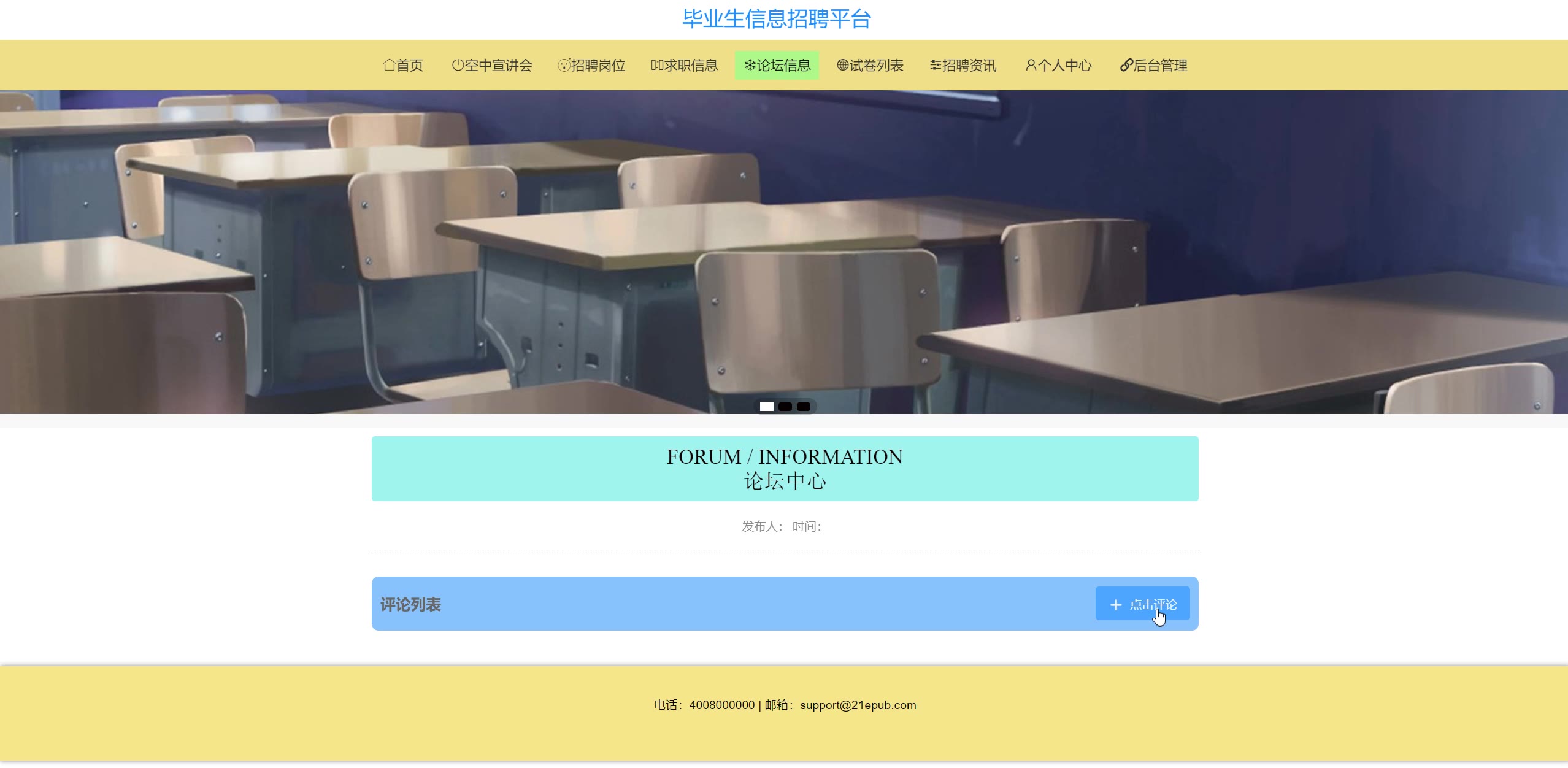Click the 论坛中心 forum header banner

pos(785,469)
